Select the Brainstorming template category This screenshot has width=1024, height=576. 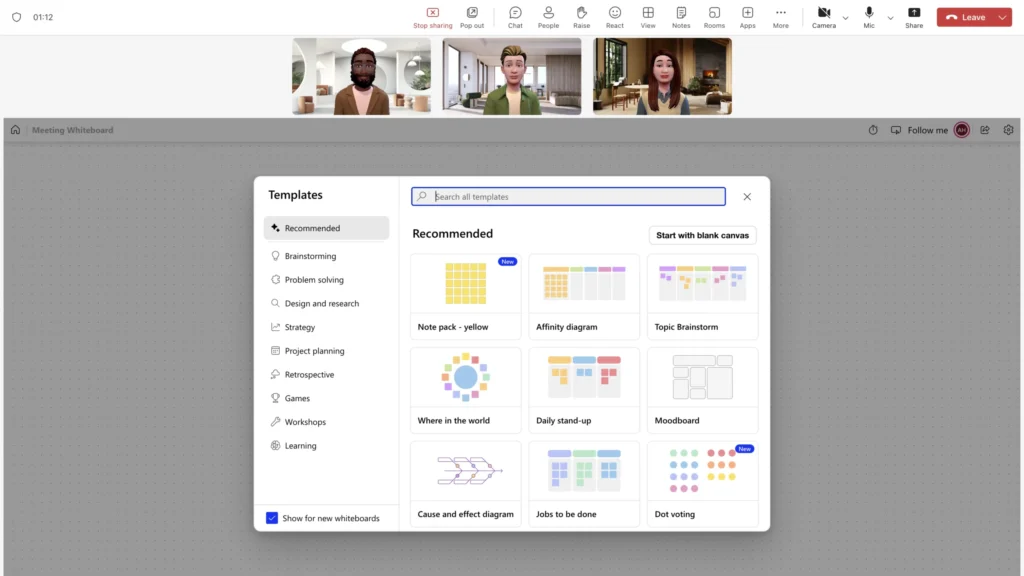(310, 255)
